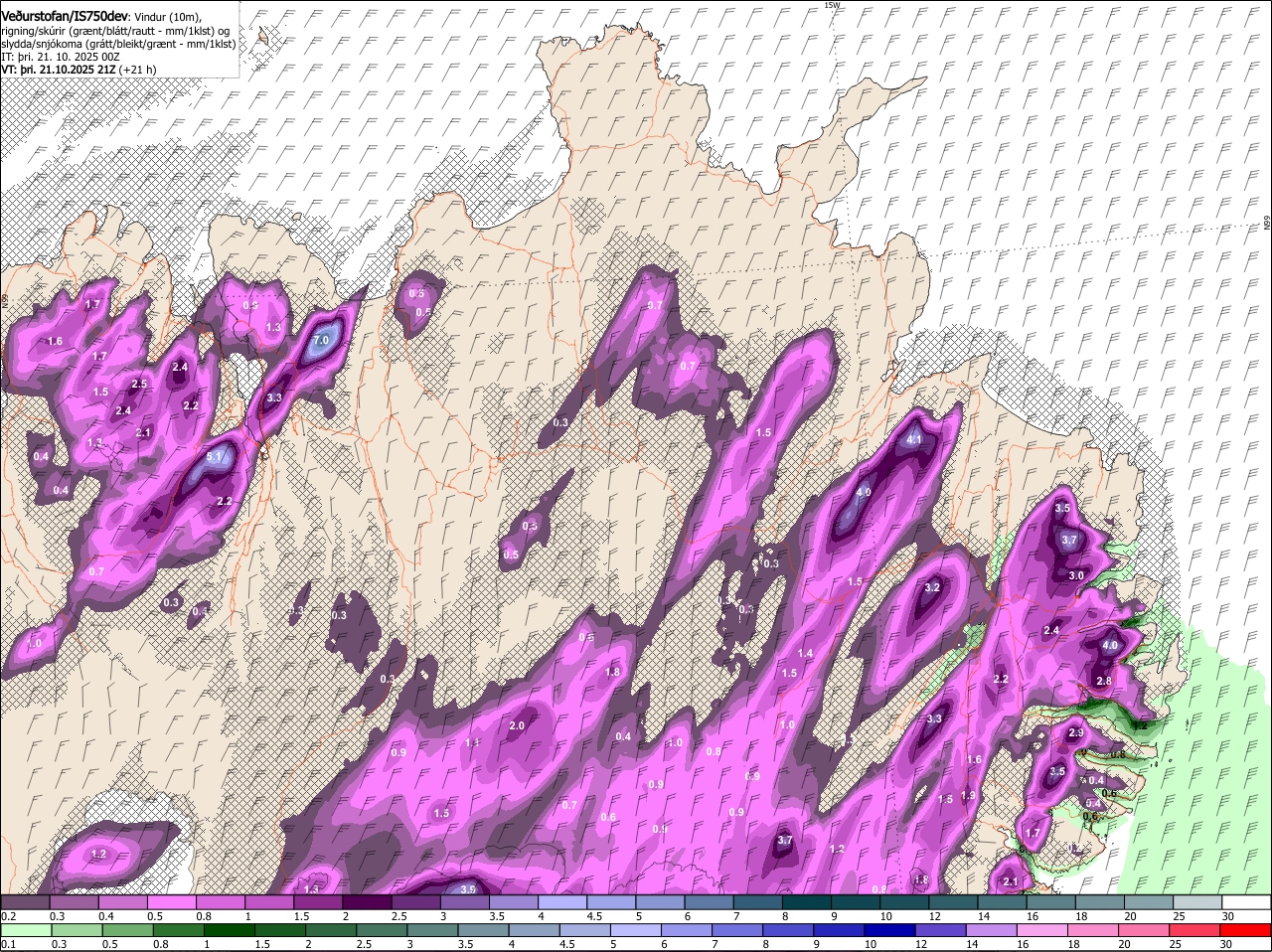This screenshot has height=952, width=1272.
Task: Click the IT þri. 21. 10. 2025 00Z line
Action: coord(61,58)
